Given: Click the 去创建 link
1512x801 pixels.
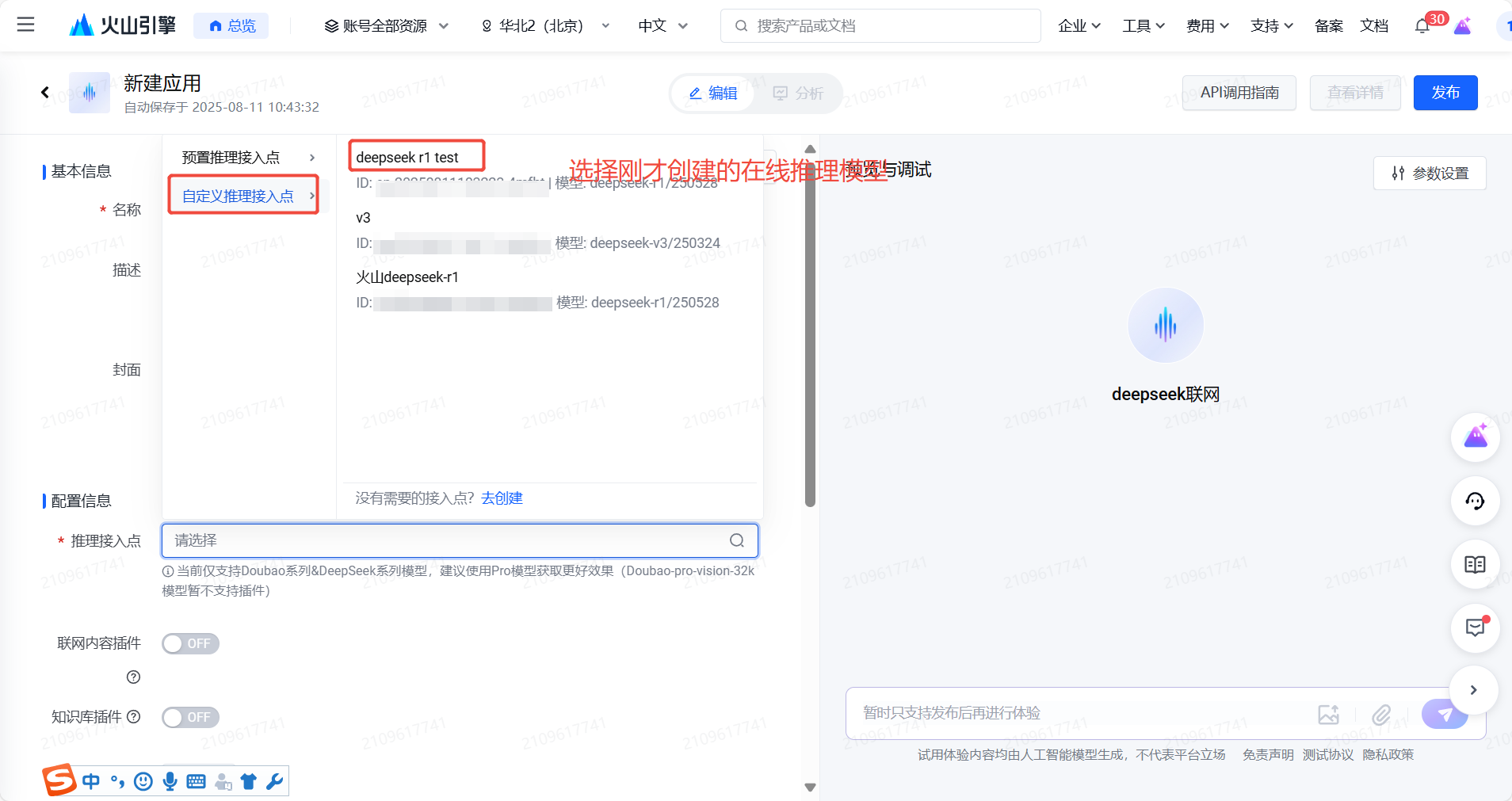Looking at the screenshot, I should [x=502, y=498].
